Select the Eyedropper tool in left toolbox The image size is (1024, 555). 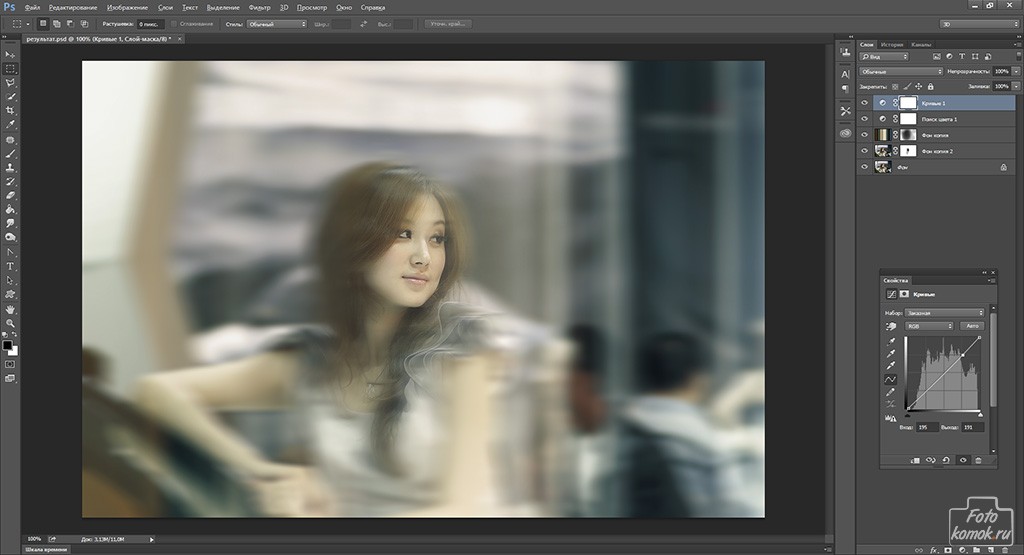(10, 124)
